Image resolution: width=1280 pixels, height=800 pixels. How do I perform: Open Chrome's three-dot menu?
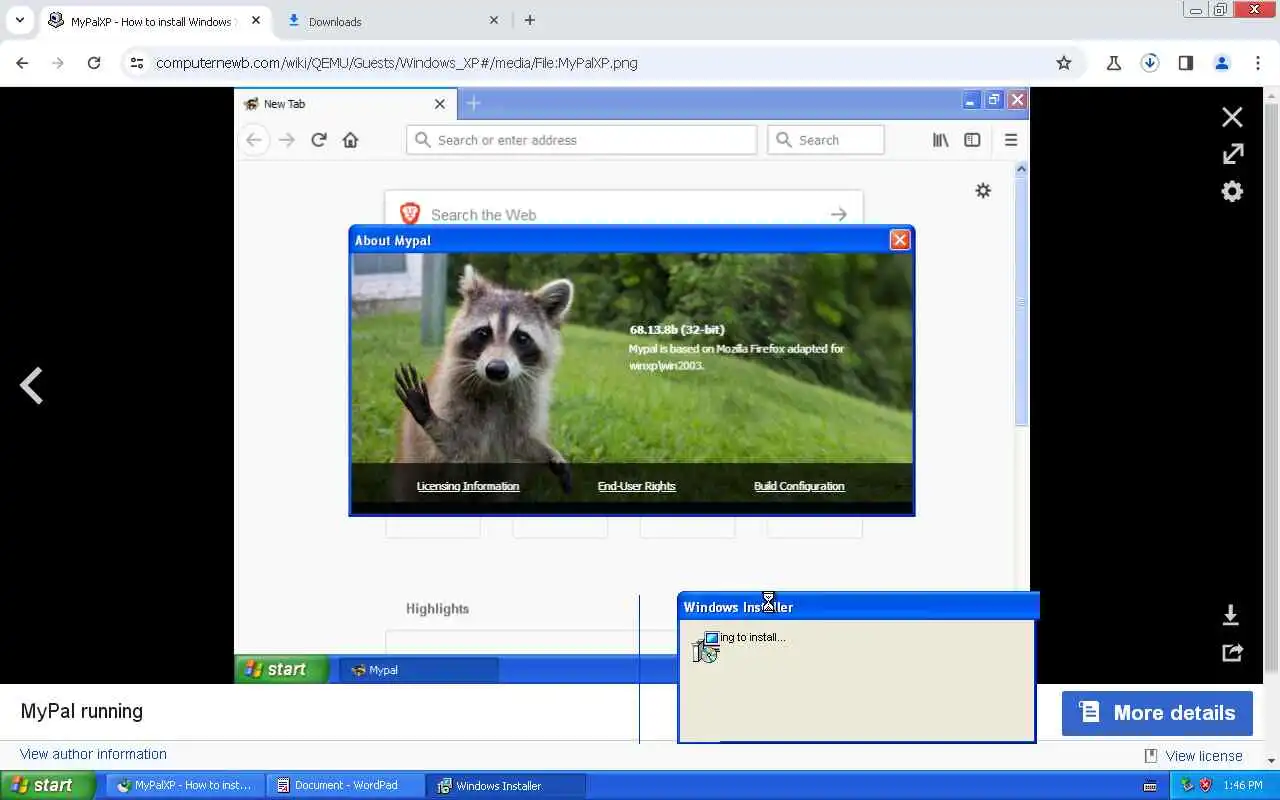(x=1258, y=63)
